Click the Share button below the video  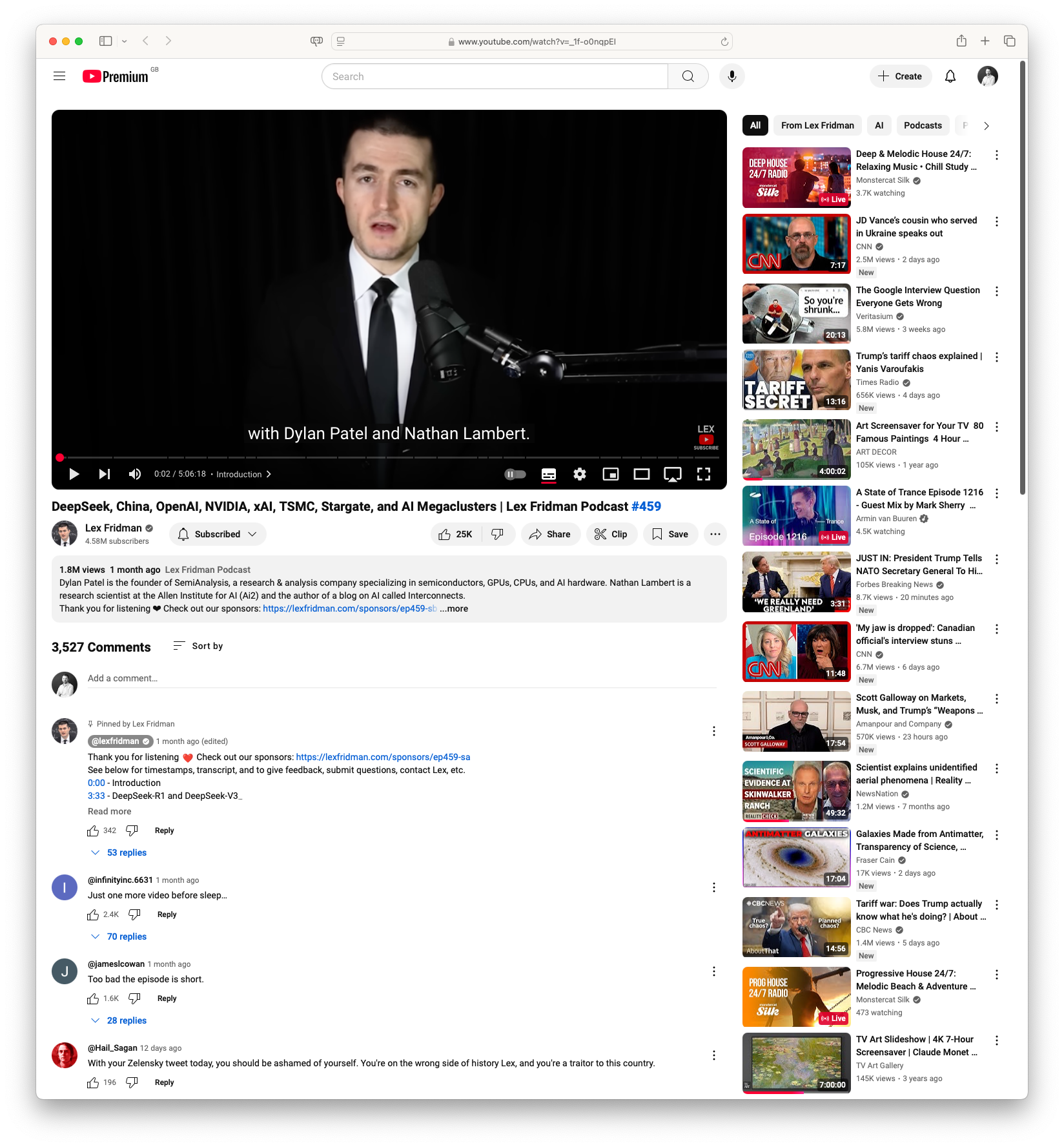(x=550, y=533)
